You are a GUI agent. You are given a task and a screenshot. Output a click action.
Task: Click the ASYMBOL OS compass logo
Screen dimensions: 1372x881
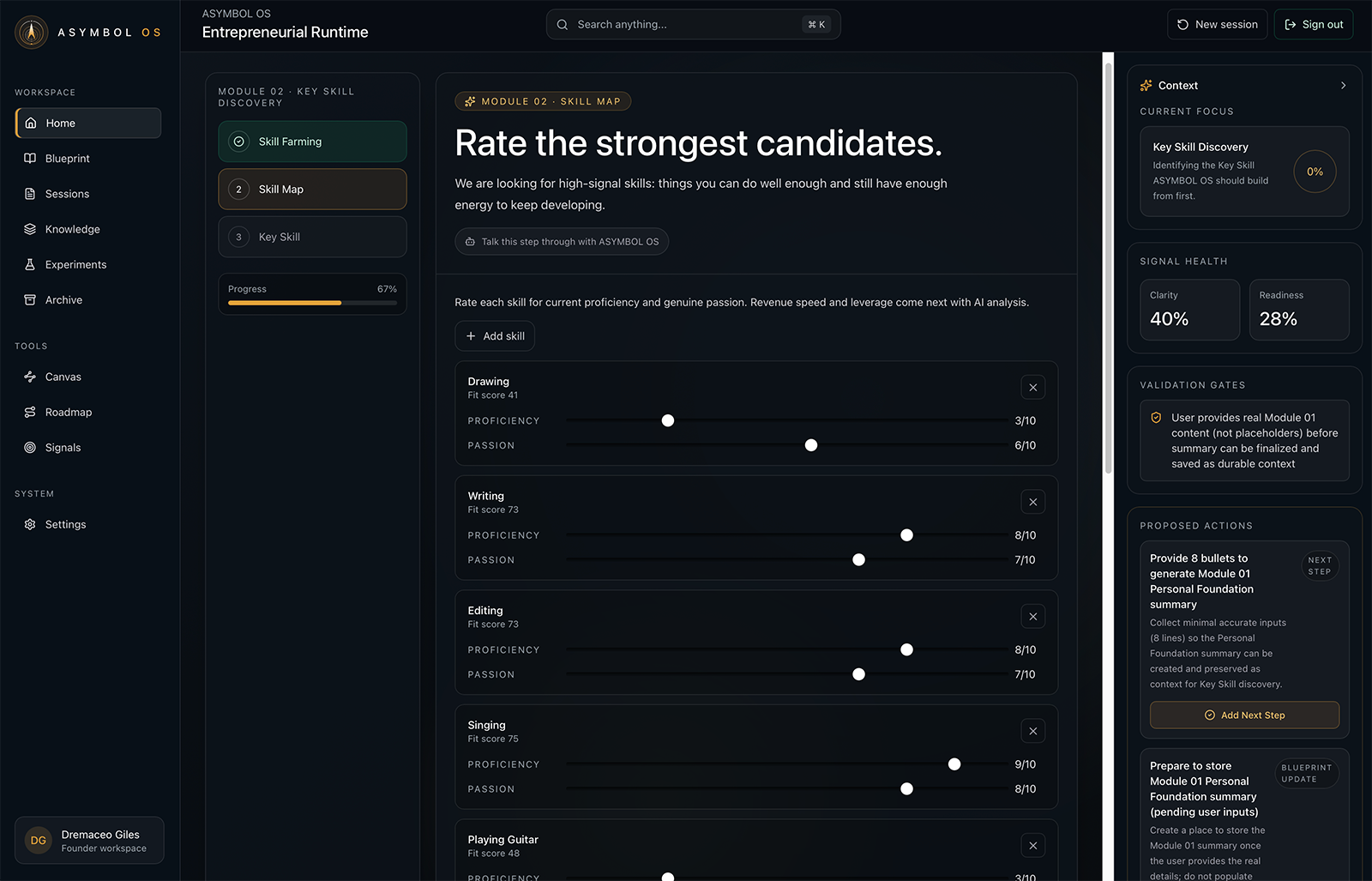[32, 33]
